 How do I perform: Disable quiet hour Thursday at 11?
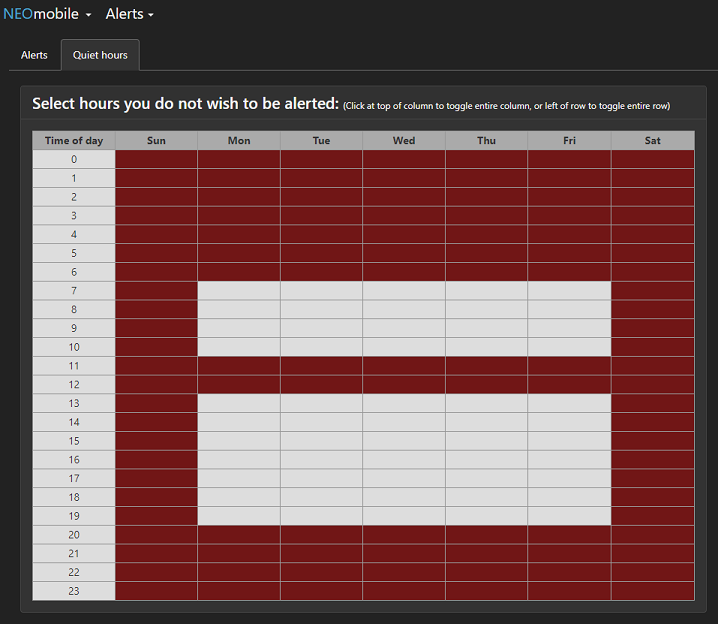click(486, 366)
